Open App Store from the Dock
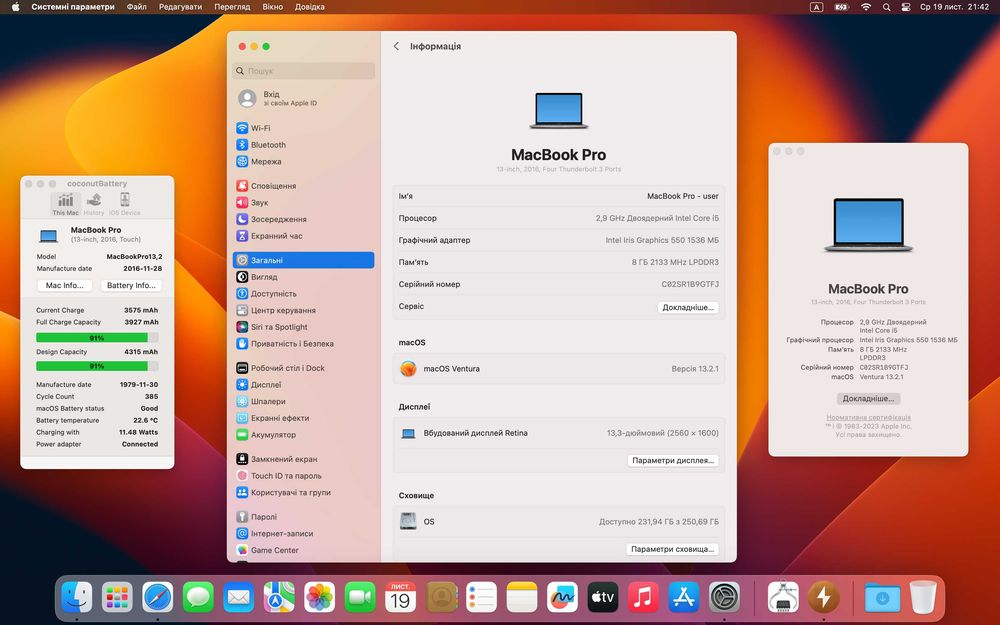This screenshot has height=625, width=1000. (x=684, y=598)
